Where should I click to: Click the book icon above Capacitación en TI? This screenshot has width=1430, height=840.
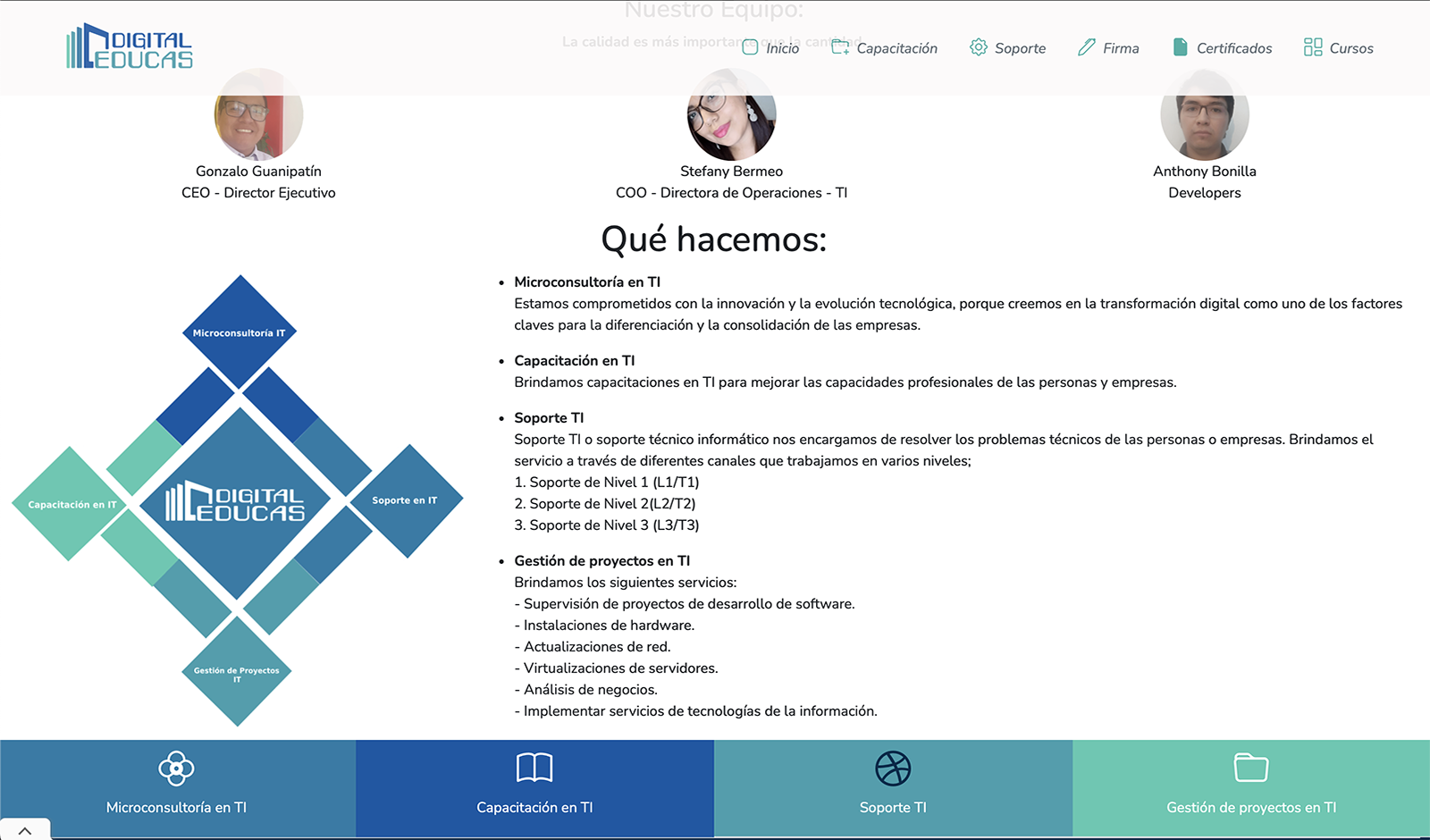click(534, 768)
